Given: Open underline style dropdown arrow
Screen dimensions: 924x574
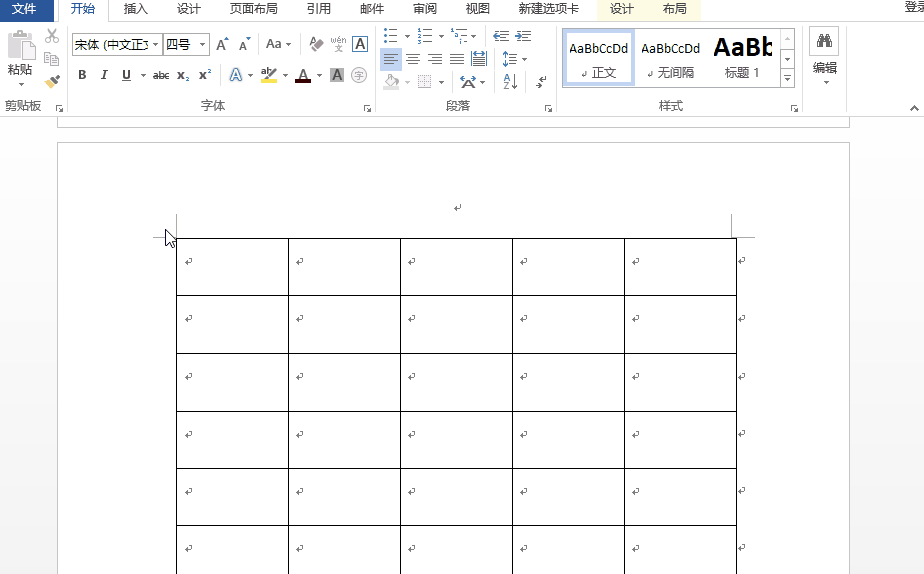Looking at the screenshot, I should tap(143, 75).
